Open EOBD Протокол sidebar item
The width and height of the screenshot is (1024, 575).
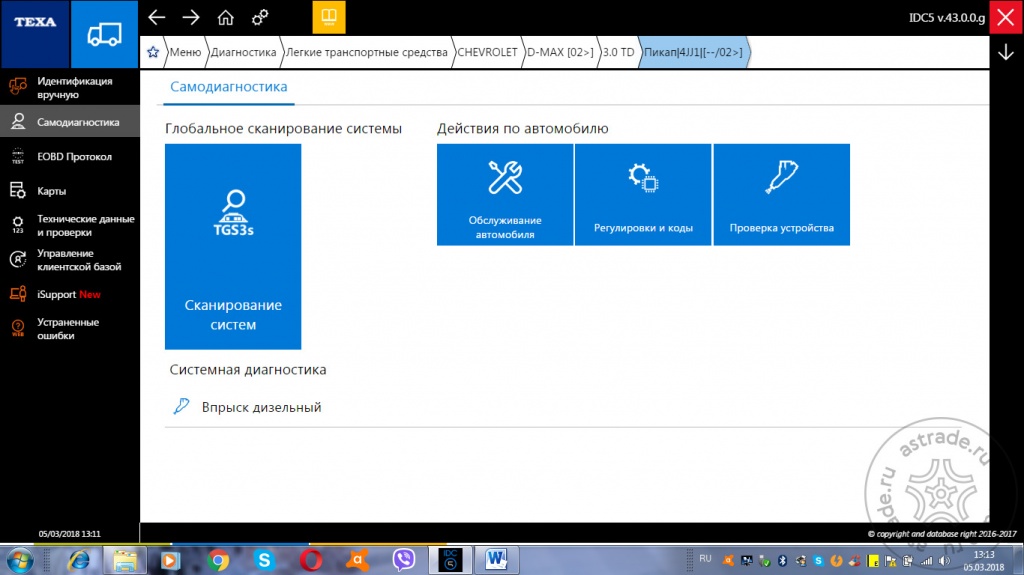(x=70, y=157)
